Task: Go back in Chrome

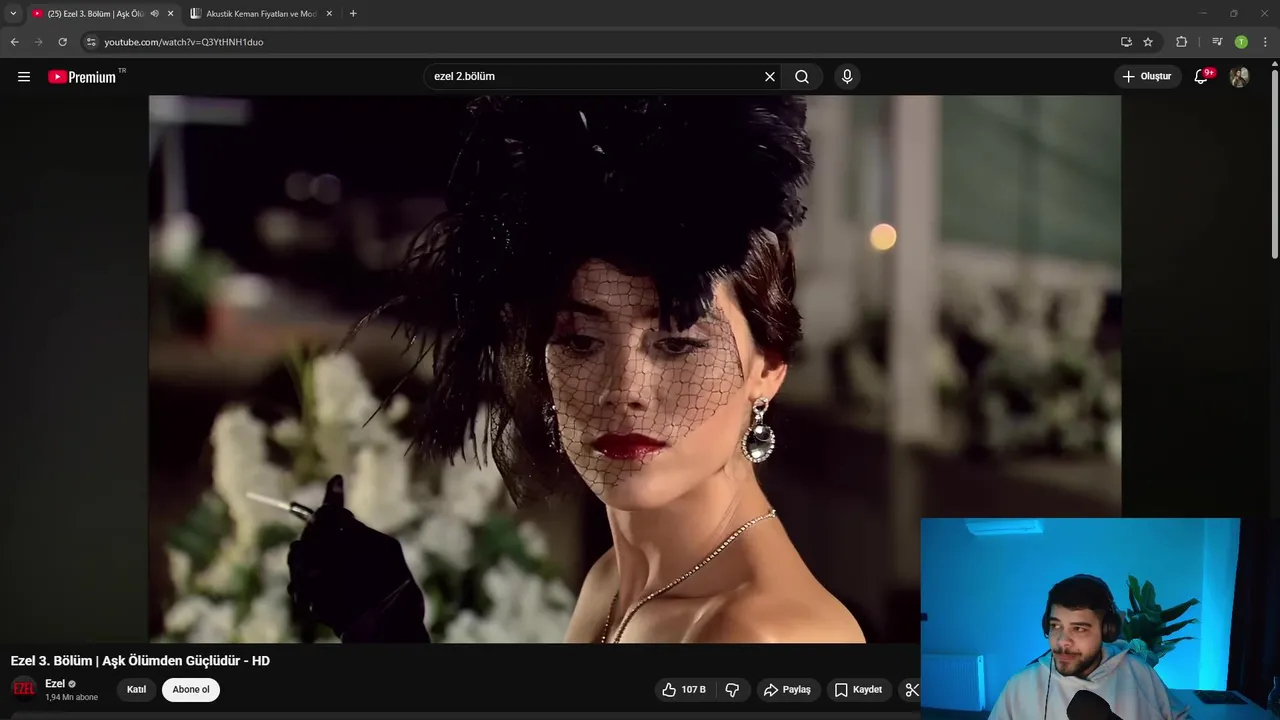Action: click(x=14, y=42)
